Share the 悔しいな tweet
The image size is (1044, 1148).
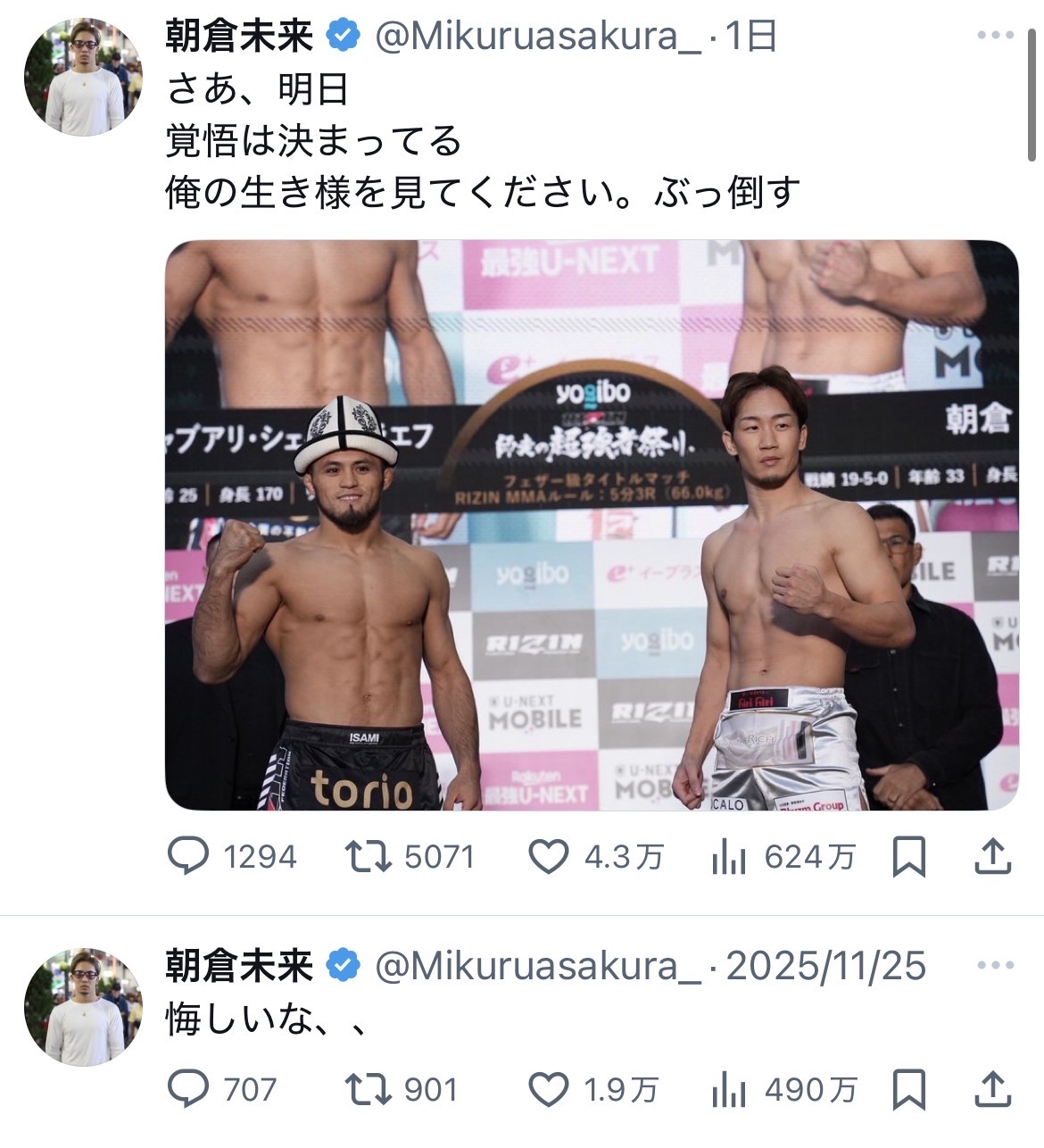click(x=991, y=1090)
